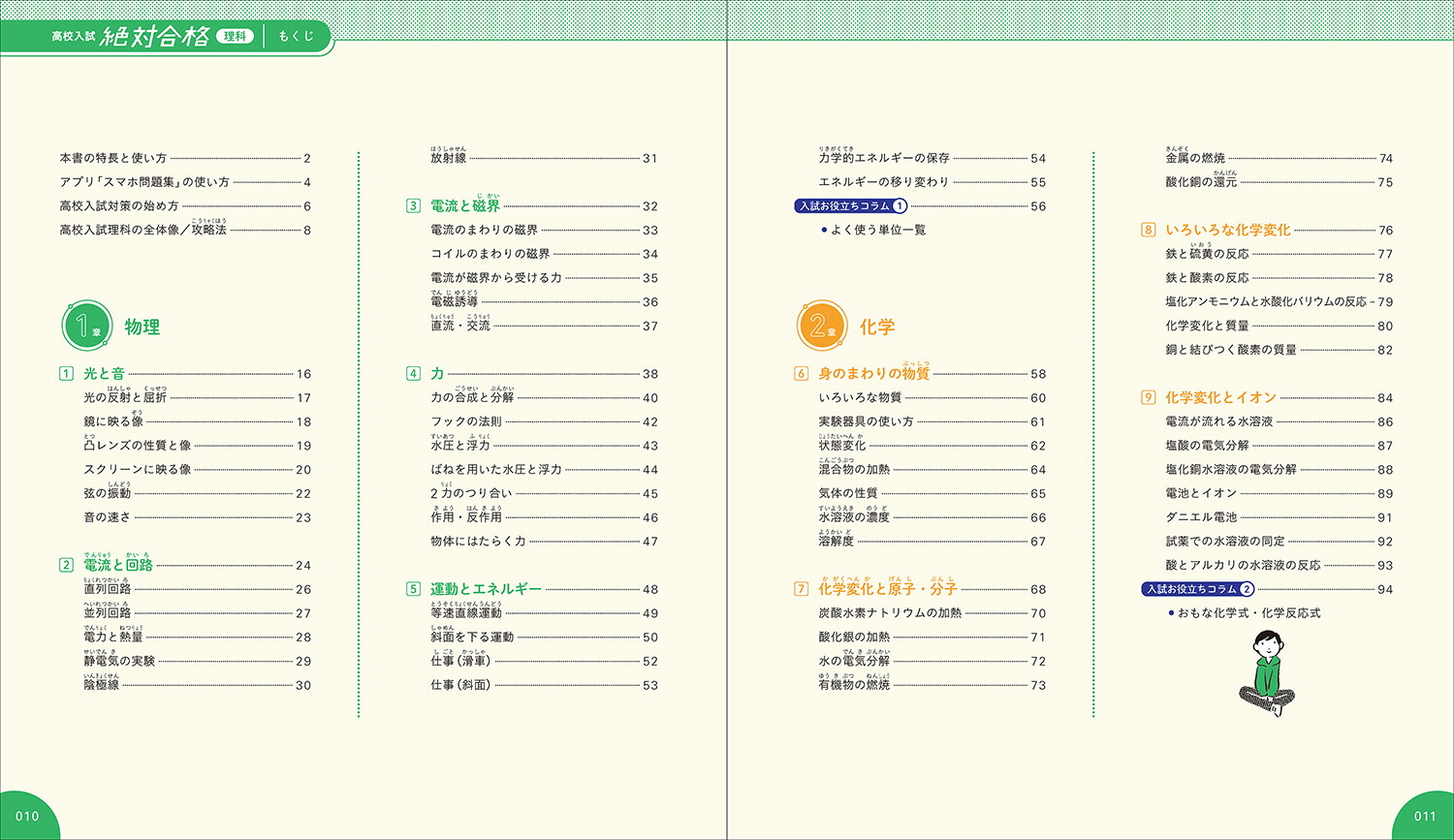Go to the ダニエル電池 entry
This screenshot has width=1454, height=840.
coord(1201,517)
